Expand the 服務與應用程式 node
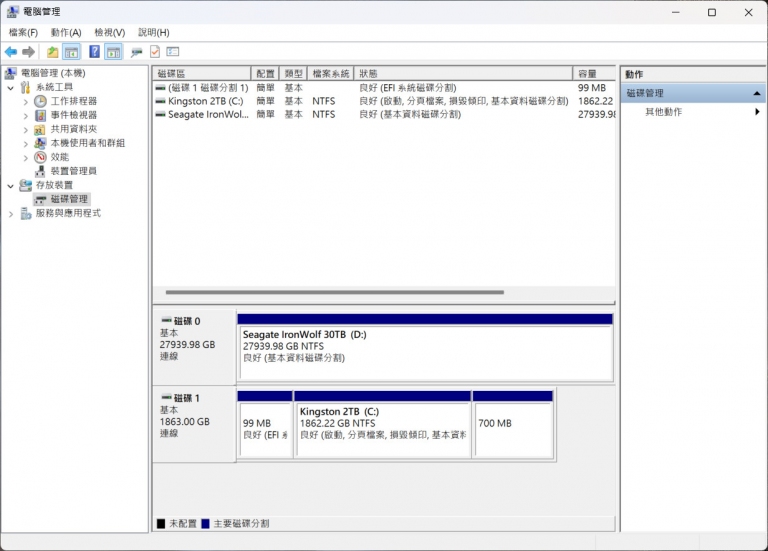Screen dimensions: 768x551 click(11, 214)
